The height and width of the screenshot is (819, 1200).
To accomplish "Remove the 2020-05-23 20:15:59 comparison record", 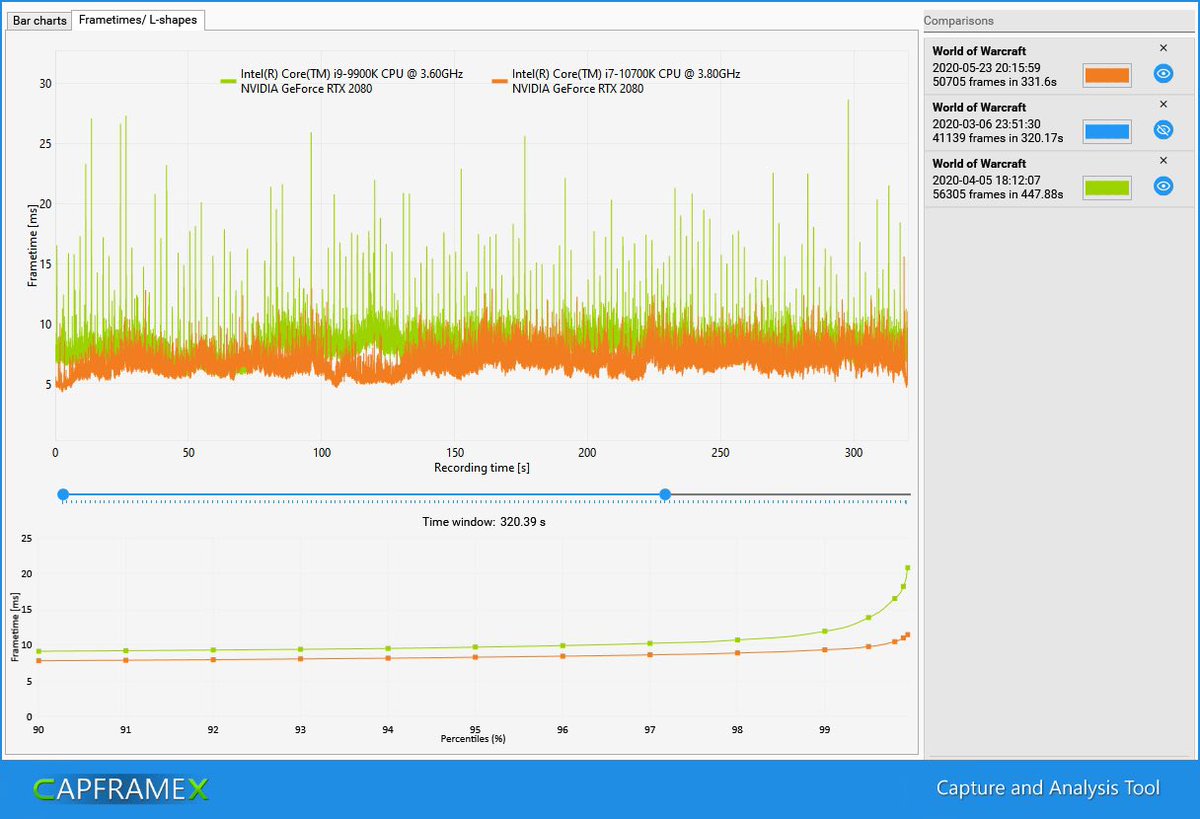I will click(x=1163, y=48).
